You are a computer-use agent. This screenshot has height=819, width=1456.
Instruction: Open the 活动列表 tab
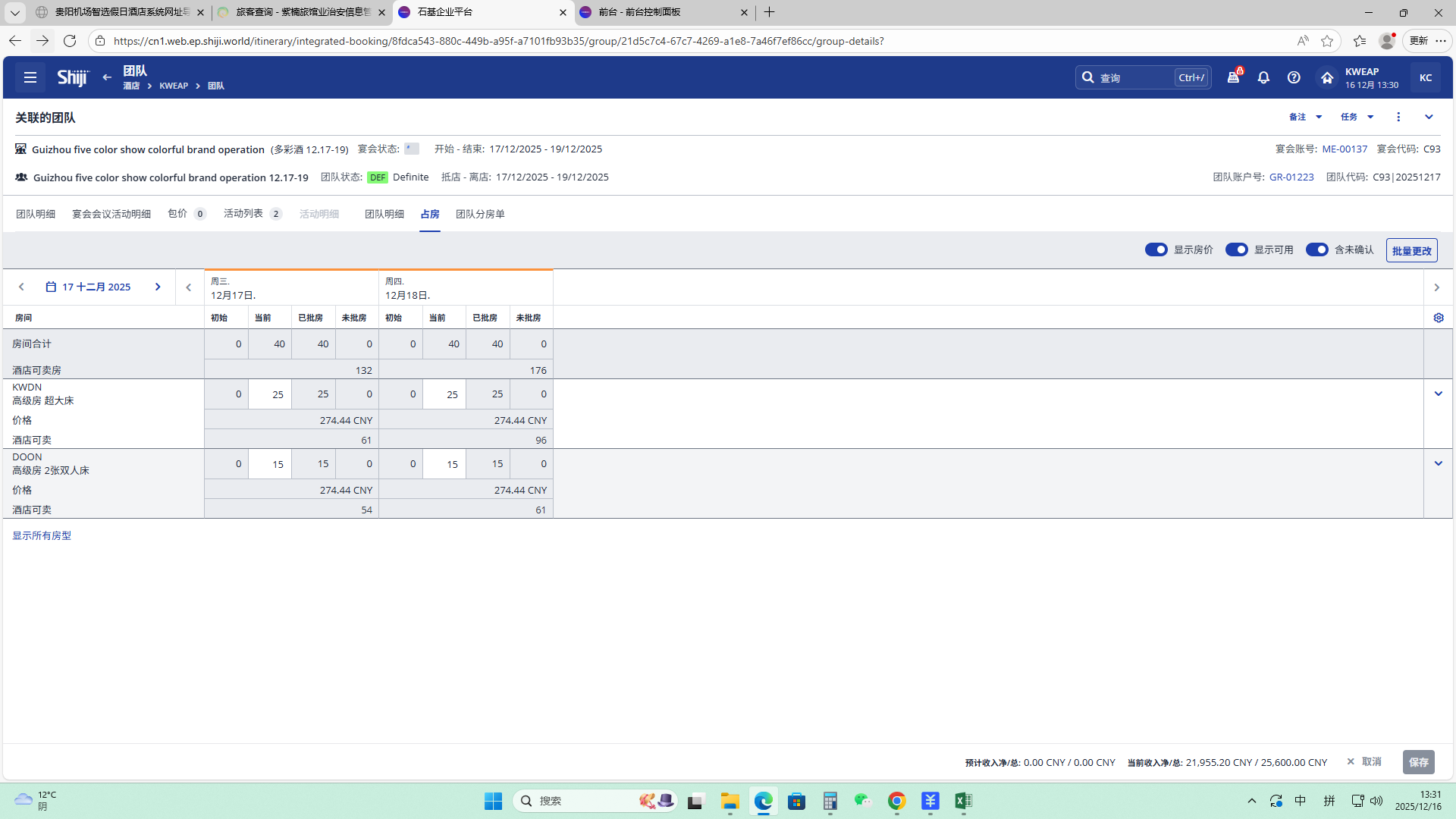coord(243,214)
